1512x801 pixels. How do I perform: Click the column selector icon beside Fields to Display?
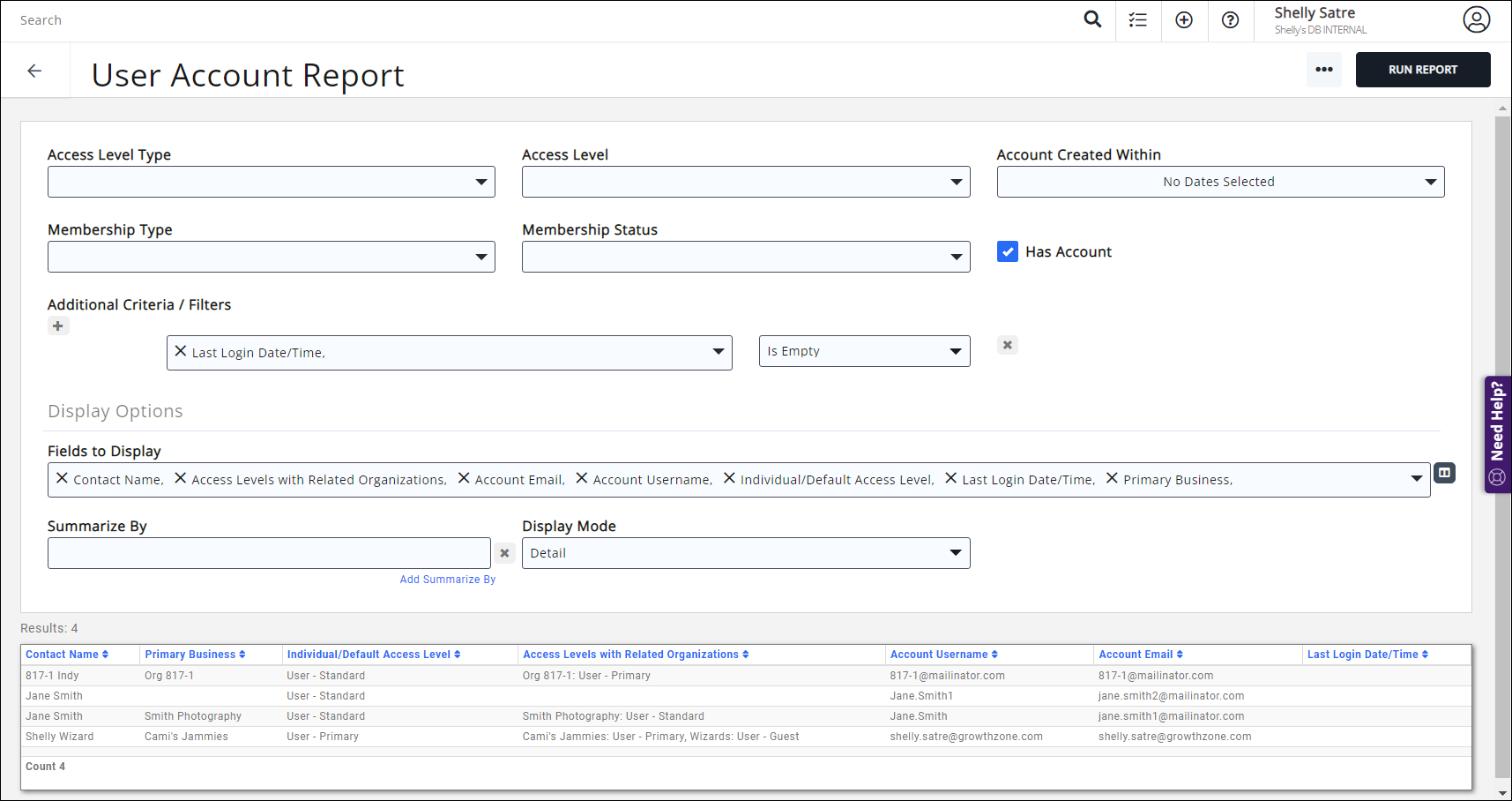tap(1444, 473)
